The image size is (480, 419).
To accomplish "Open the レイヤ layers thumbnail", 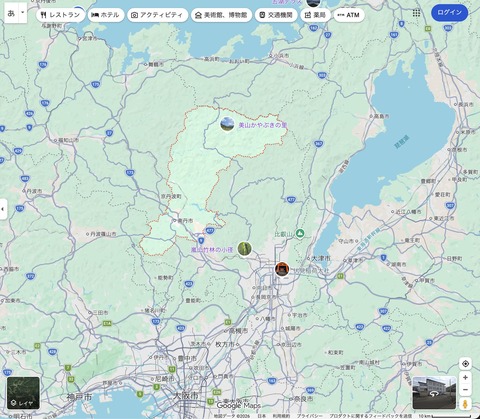I will 23,393.
